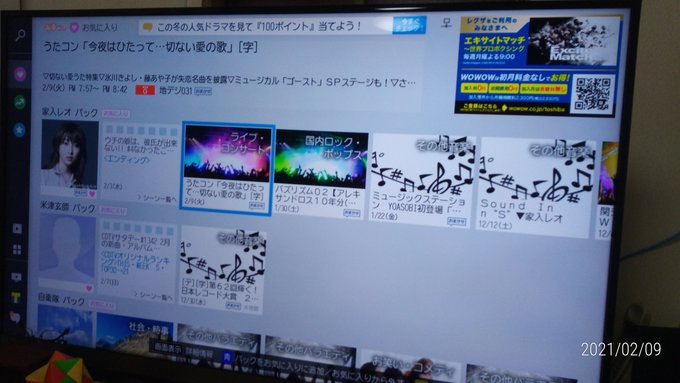Screen dimensions: 680x383
Task: Open the WOWOW エキサイトマッチ advertisement
Action: coord(538,66)
